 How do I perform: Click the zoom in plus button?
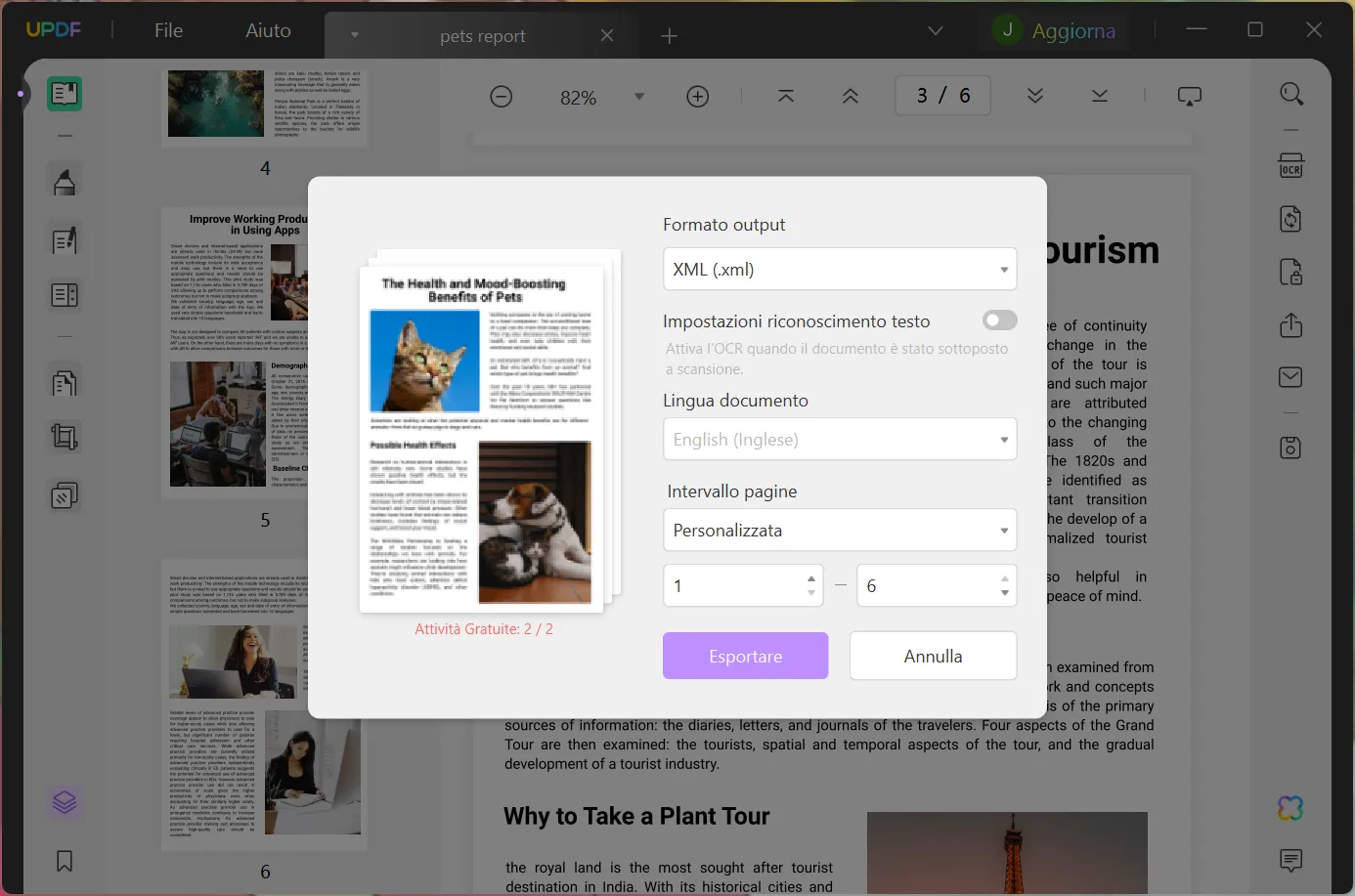coord(698,97)
